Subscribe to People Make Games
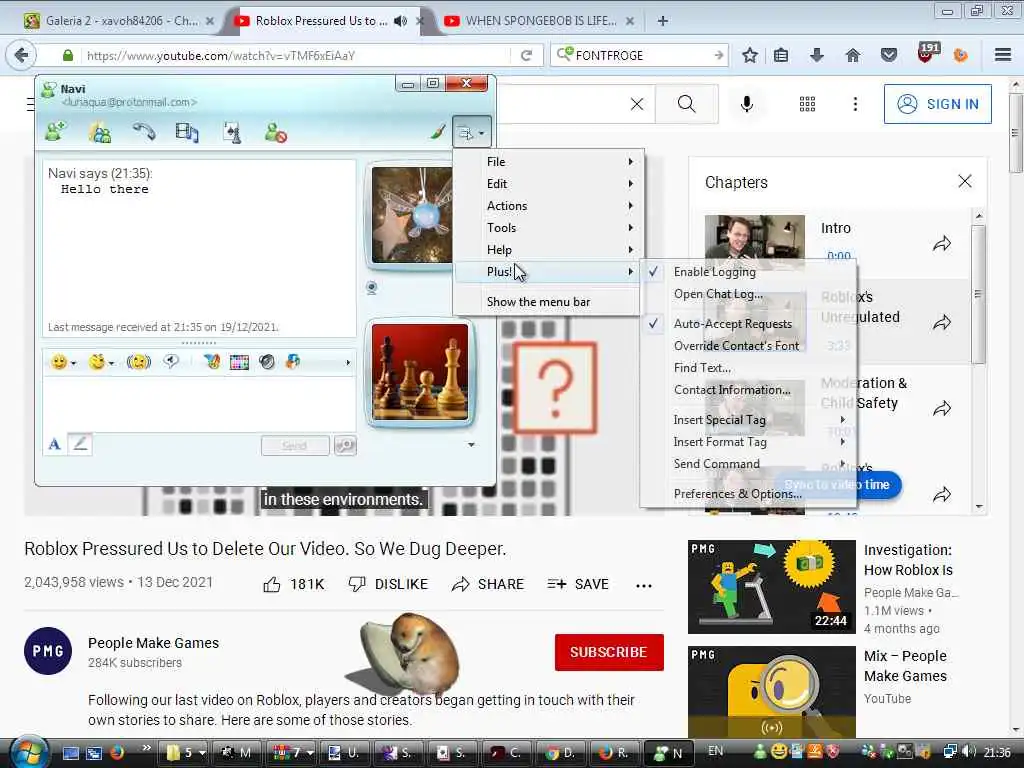 tap(609, 652)
